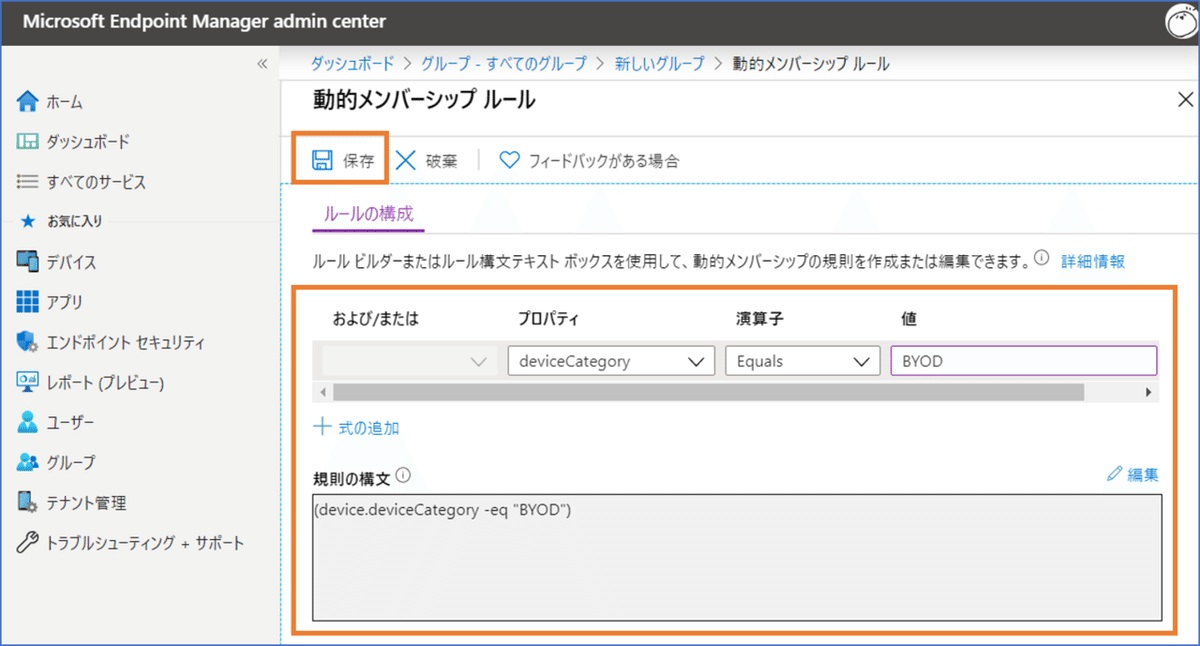Image resolution: width=1200 pixels, height=646 pixels.
Task: Click the および/または column header
Action: (375, 318)
